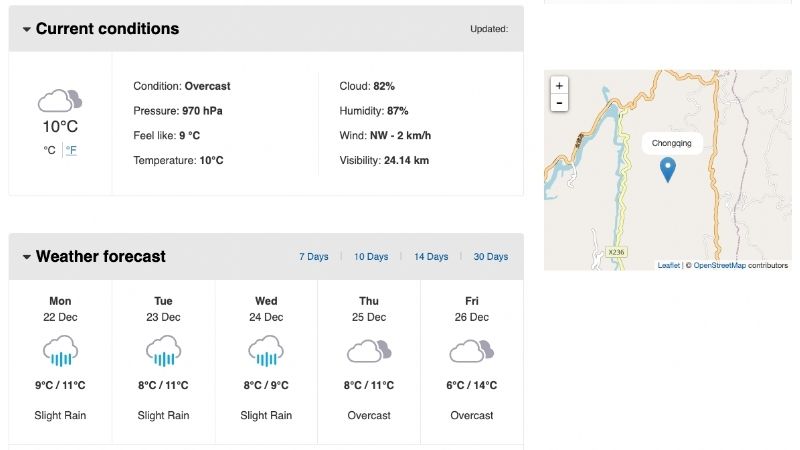Click the current conditions overcast cloud icon
The width and height of the screenshot is (800, 450).
(x=59, y=100)
